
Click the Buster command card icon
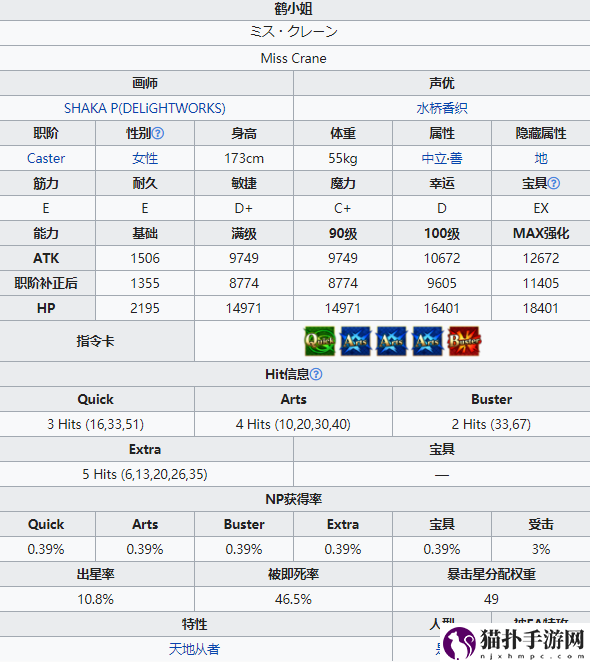click(464, 341)
